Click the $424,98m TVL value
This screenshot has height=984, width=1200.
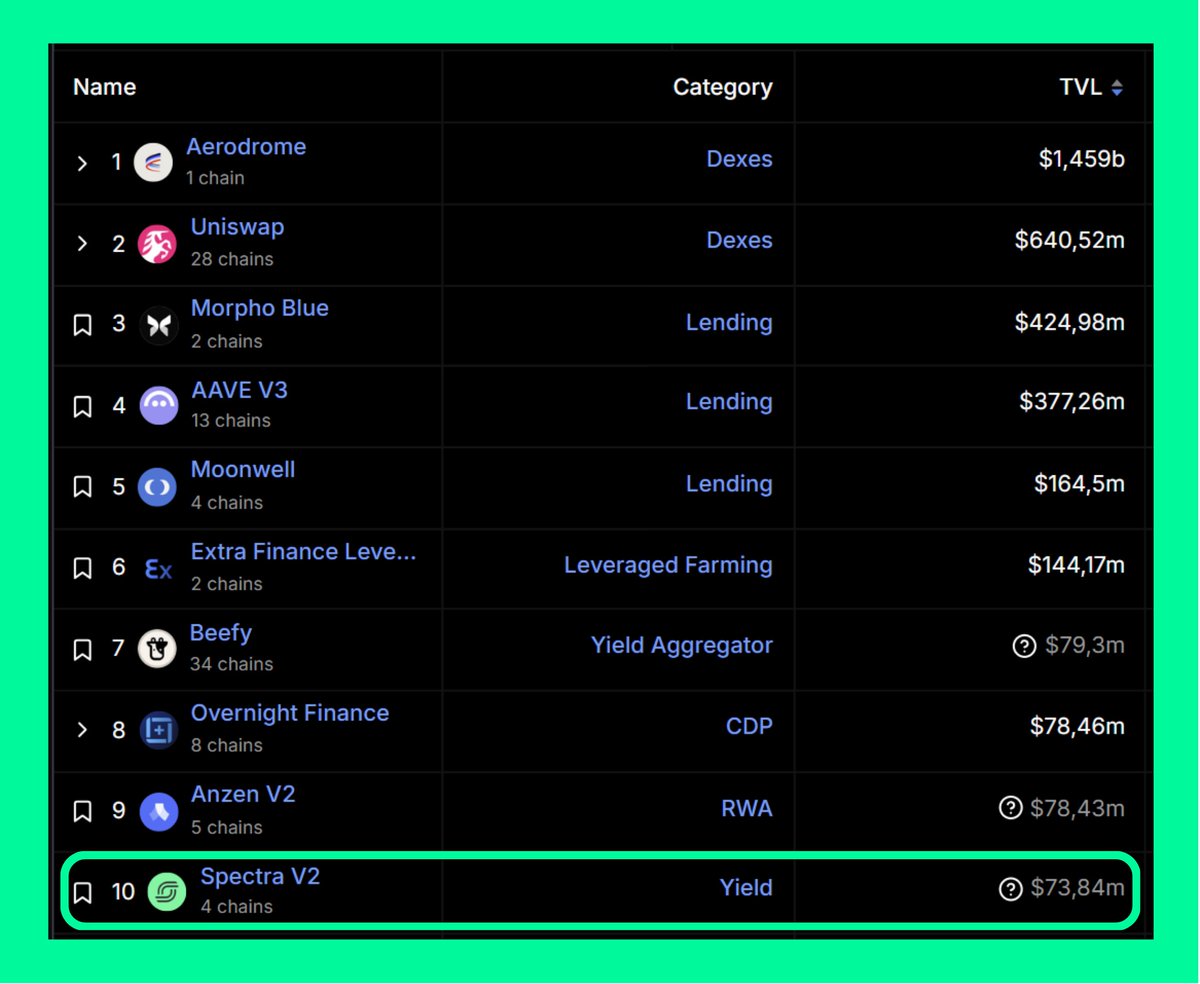click(x=1070, y=322)
